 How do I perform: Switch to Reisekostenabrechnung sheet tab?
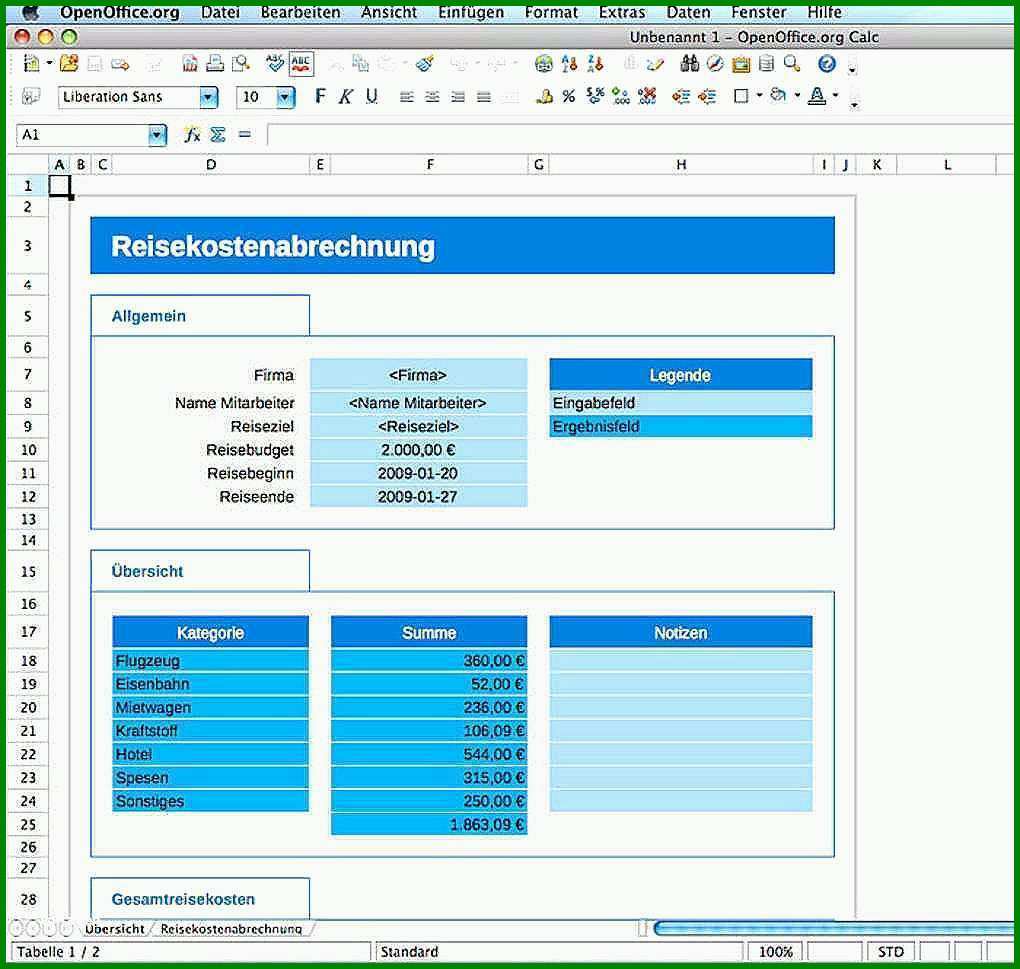click(232, 929)
